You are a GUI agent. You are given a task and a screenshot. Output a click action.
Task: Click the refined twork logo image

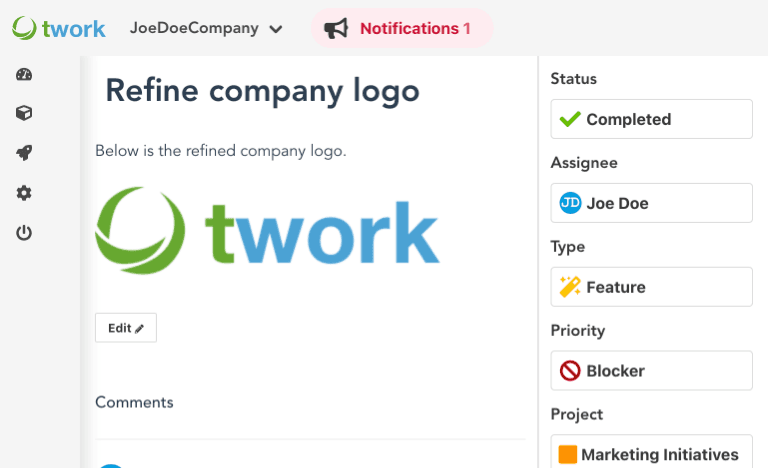click(267, 230)
